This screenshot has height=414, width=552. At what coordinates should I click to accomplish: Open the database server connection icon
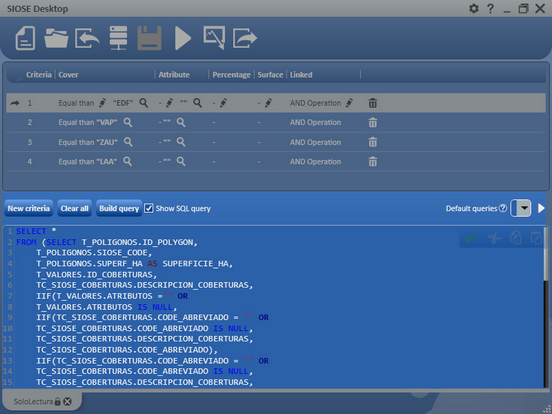pos(118,38)
